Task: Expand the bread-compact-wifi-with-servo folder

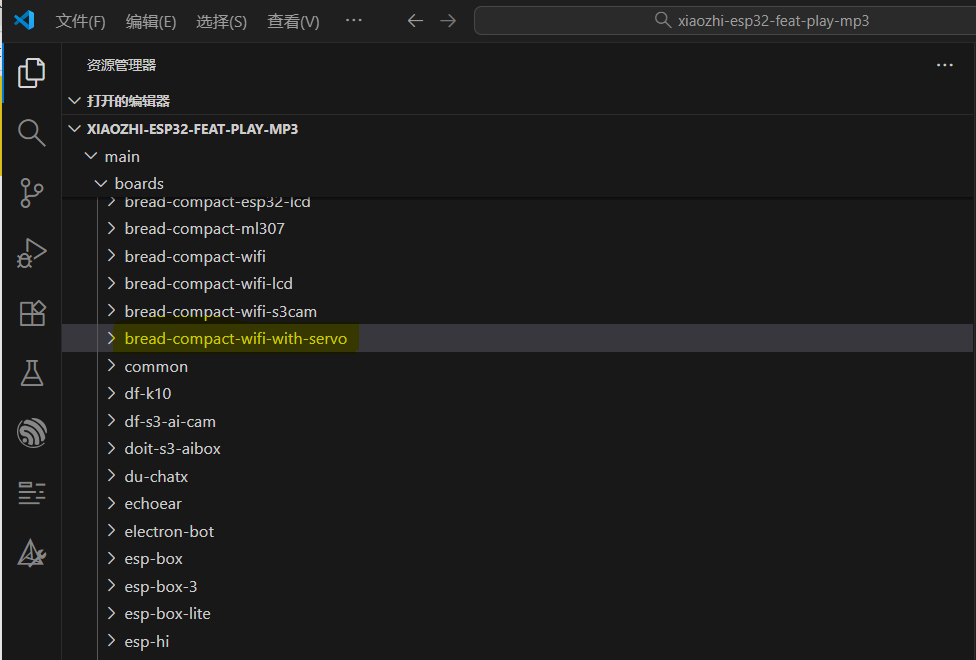Action: pos(235,339)
